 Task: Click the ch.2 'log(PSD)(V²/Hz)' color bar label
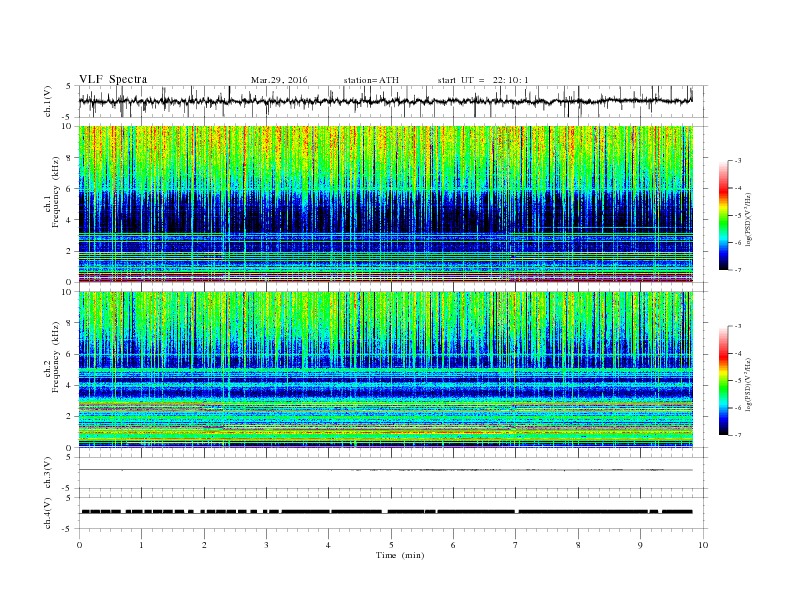tap(748, 384)
